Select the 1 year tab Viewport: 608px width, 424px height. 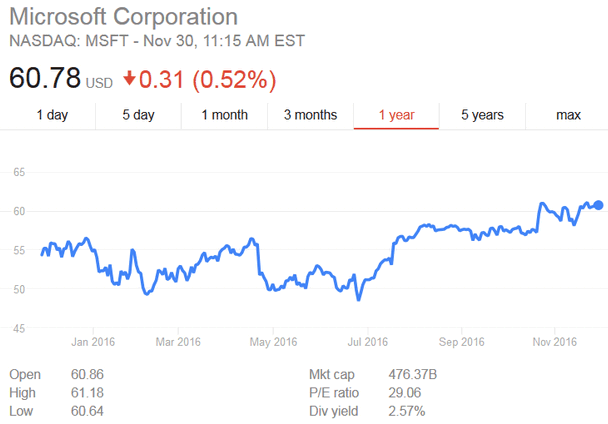396,115
